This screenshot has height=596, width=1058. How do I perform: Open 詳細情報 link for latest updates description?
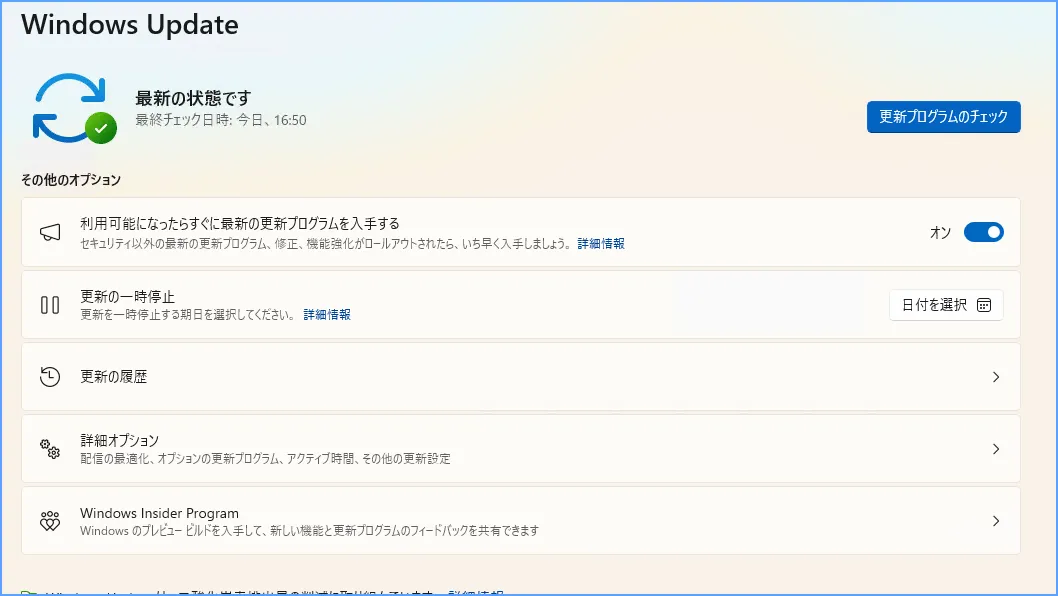coord(601,244)
